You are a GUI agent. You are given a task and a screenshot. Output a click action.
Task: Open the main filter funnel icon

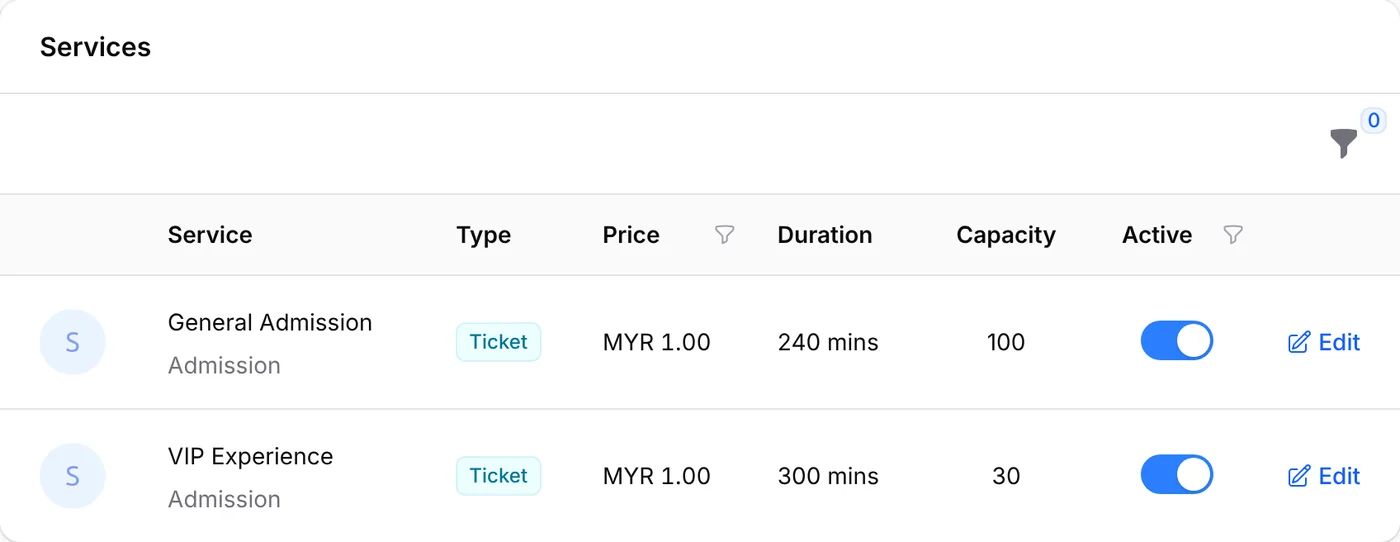(1344, 144)
